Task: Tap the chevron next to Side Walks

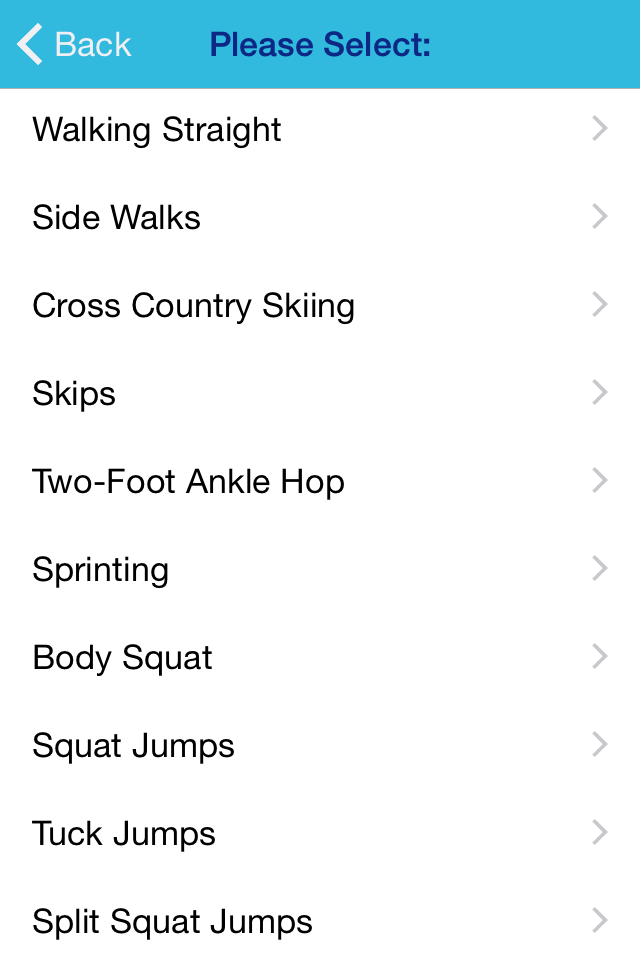Action: click(600, 217)
